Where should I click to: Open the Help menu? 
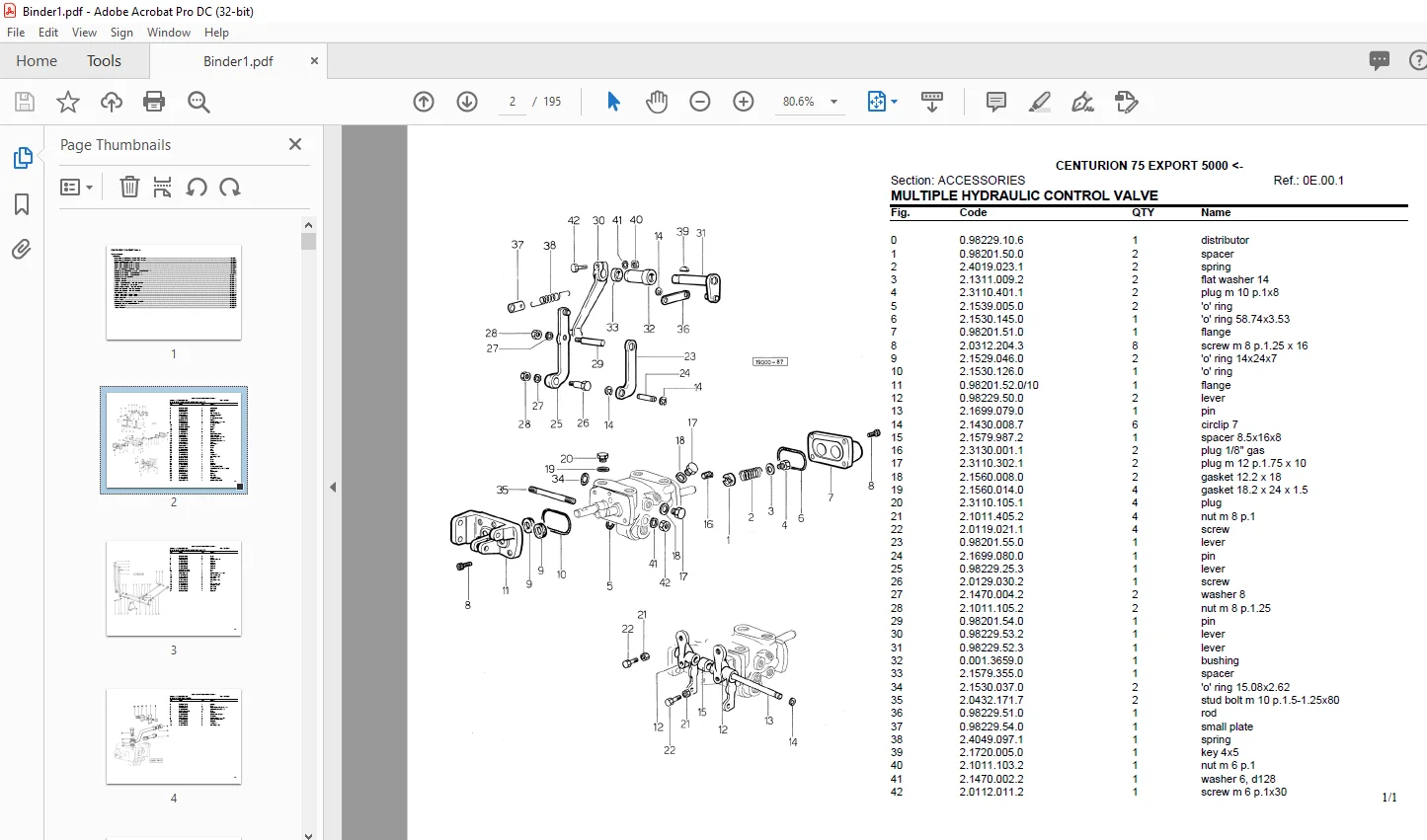216,33
